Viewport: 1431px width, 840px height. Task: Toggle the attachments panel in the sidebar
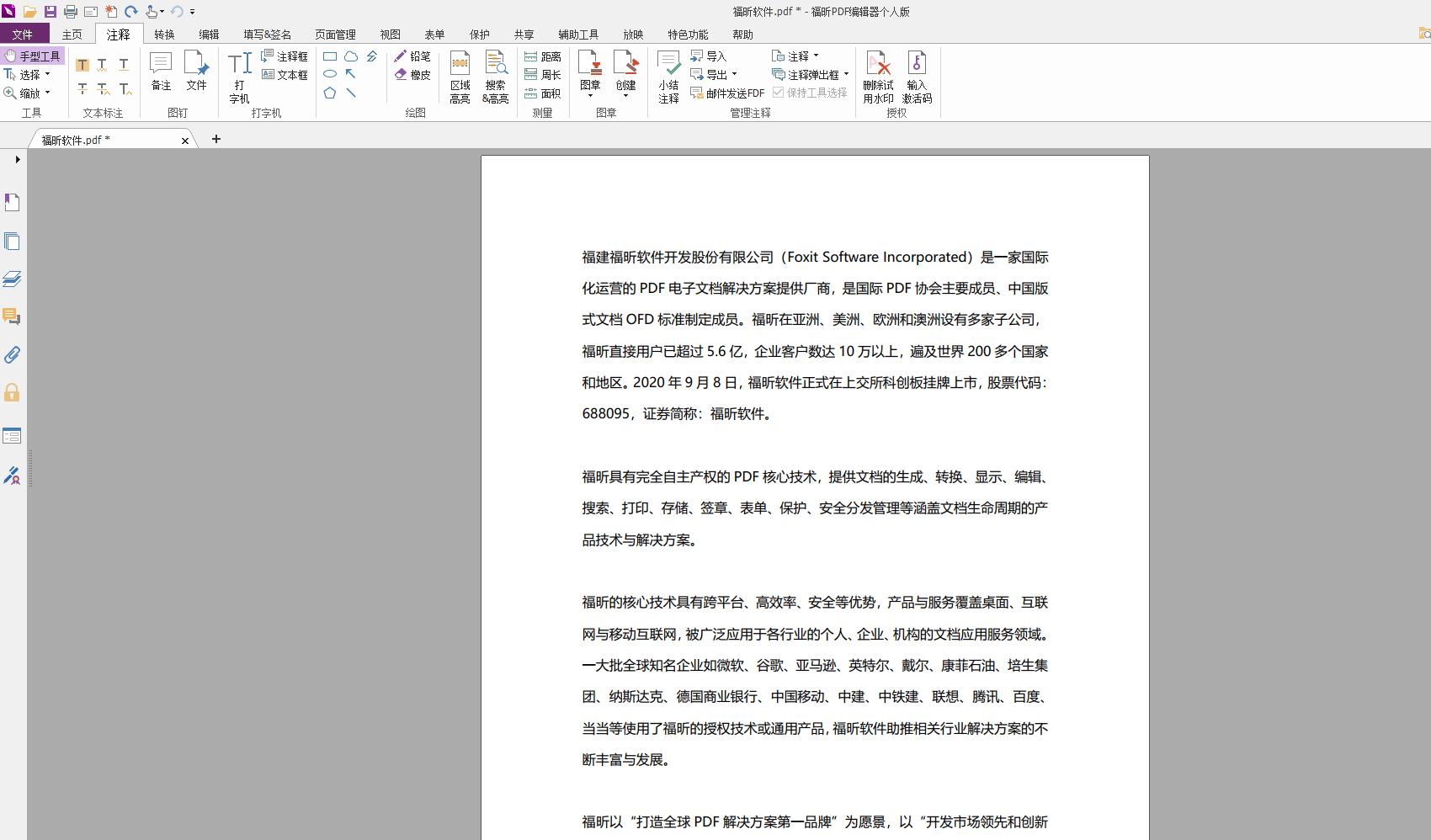13,355
